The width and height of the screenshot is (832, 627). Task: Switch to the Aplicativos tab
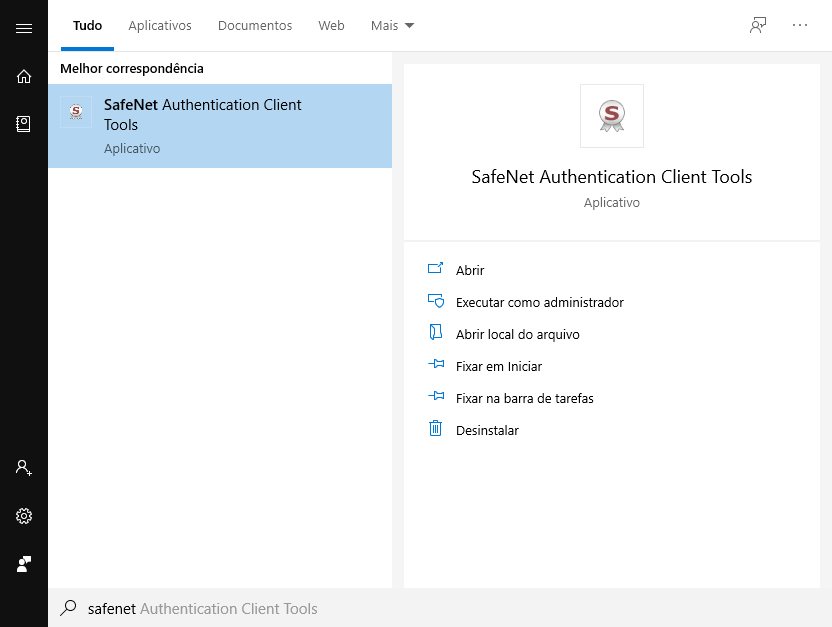(x=160, y=26)
